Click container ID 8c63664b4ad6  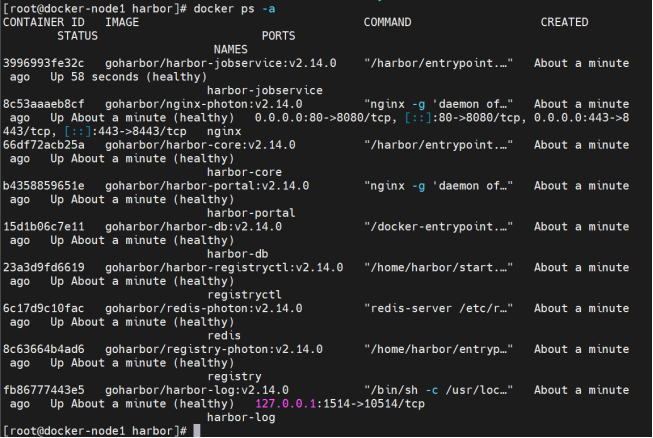coord(44,349)
